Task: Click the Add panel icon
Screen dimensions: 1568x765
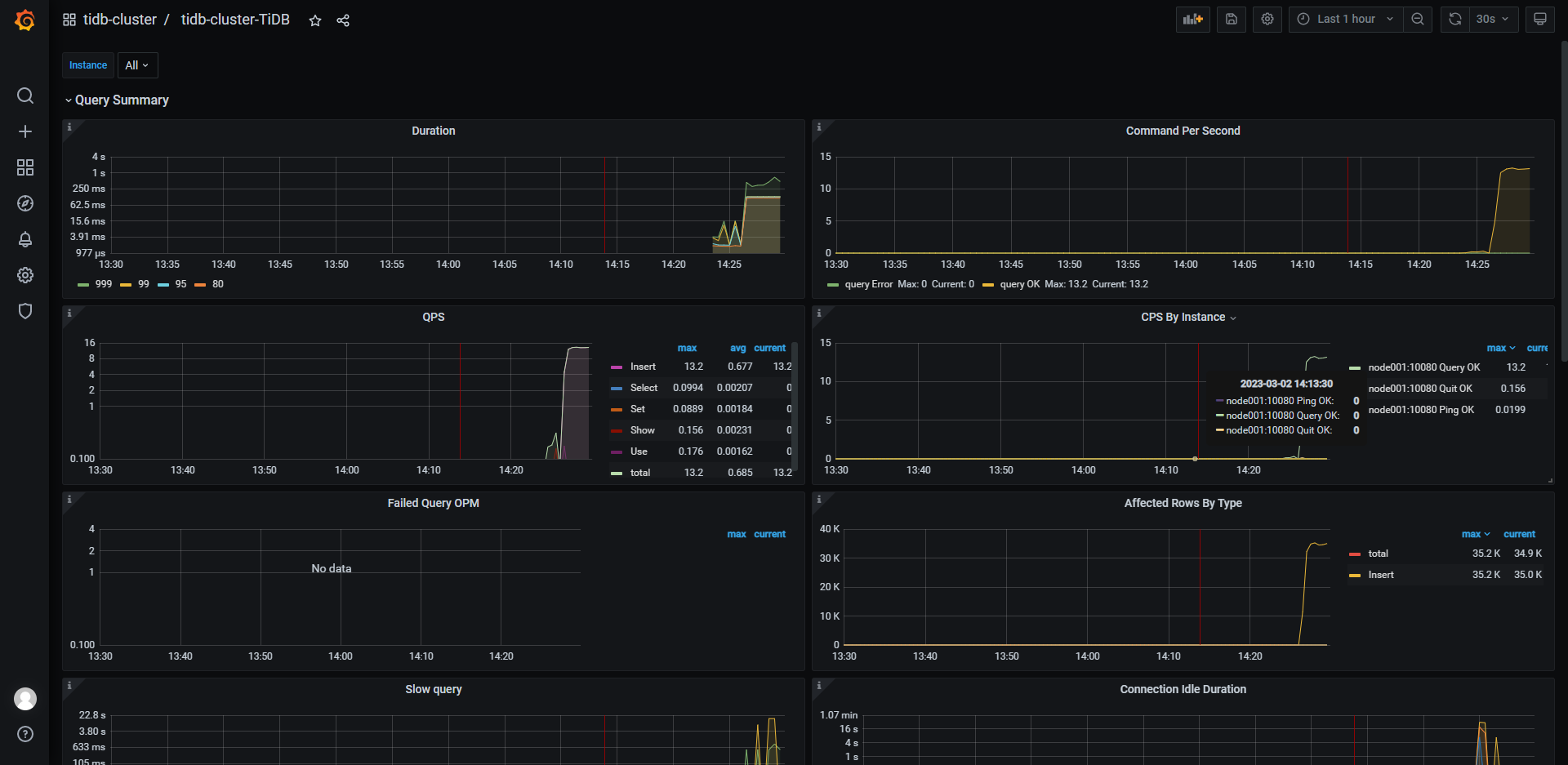Action: pyautogui.click(x=1193, y=19)
